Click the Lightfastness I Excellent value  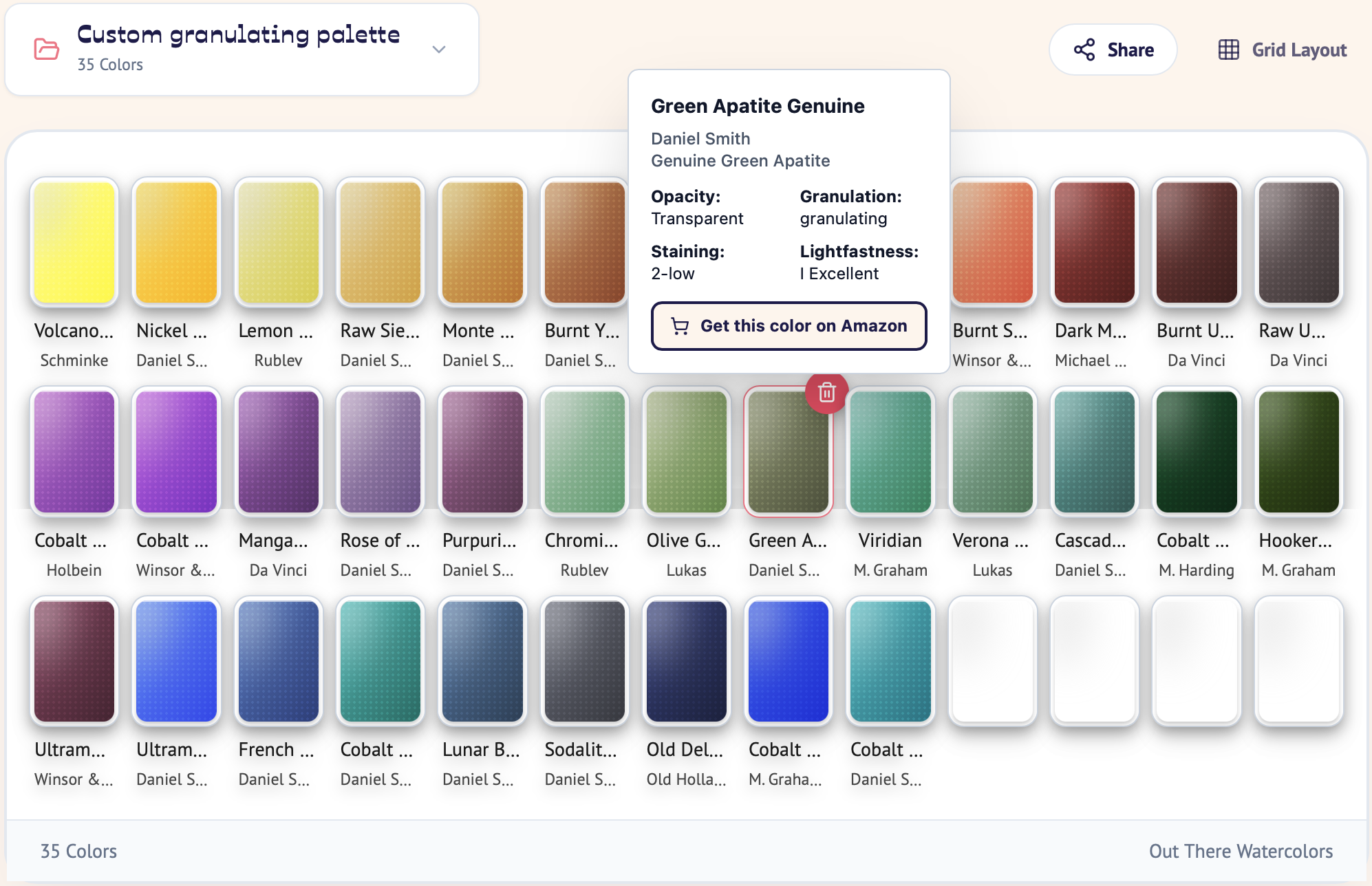839,273
